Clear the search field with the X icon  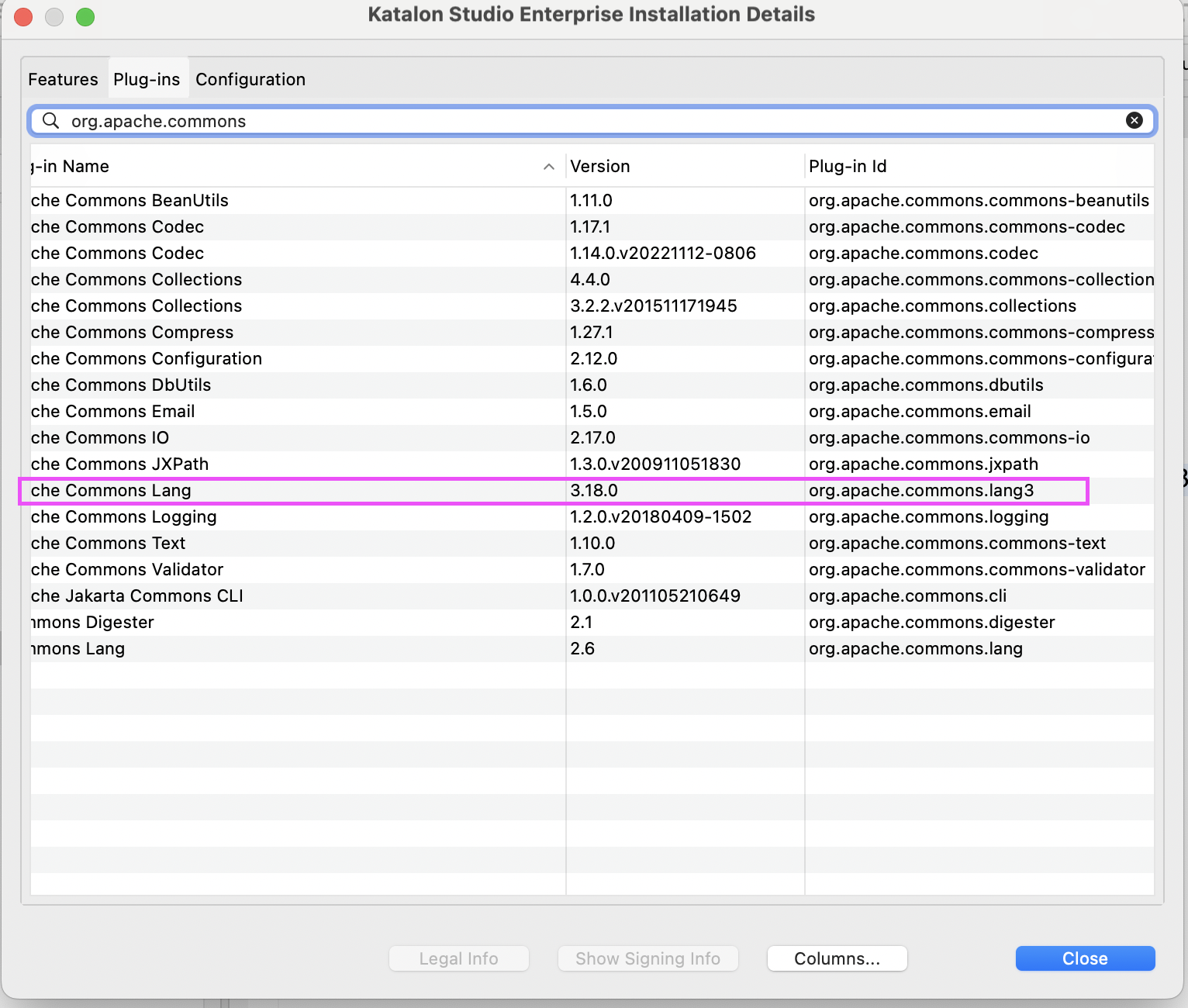pos(1134,120)
